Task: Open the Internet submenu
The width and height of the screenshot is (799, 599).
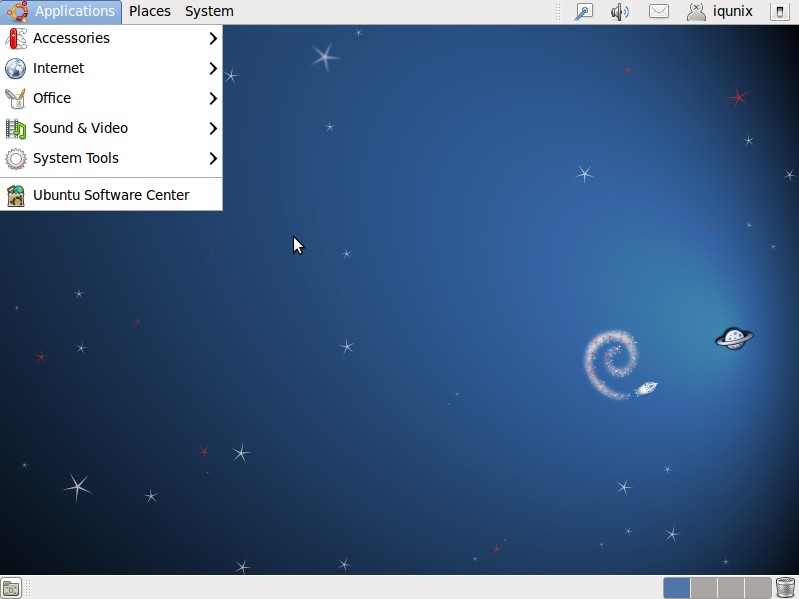Action: (111, 68)
